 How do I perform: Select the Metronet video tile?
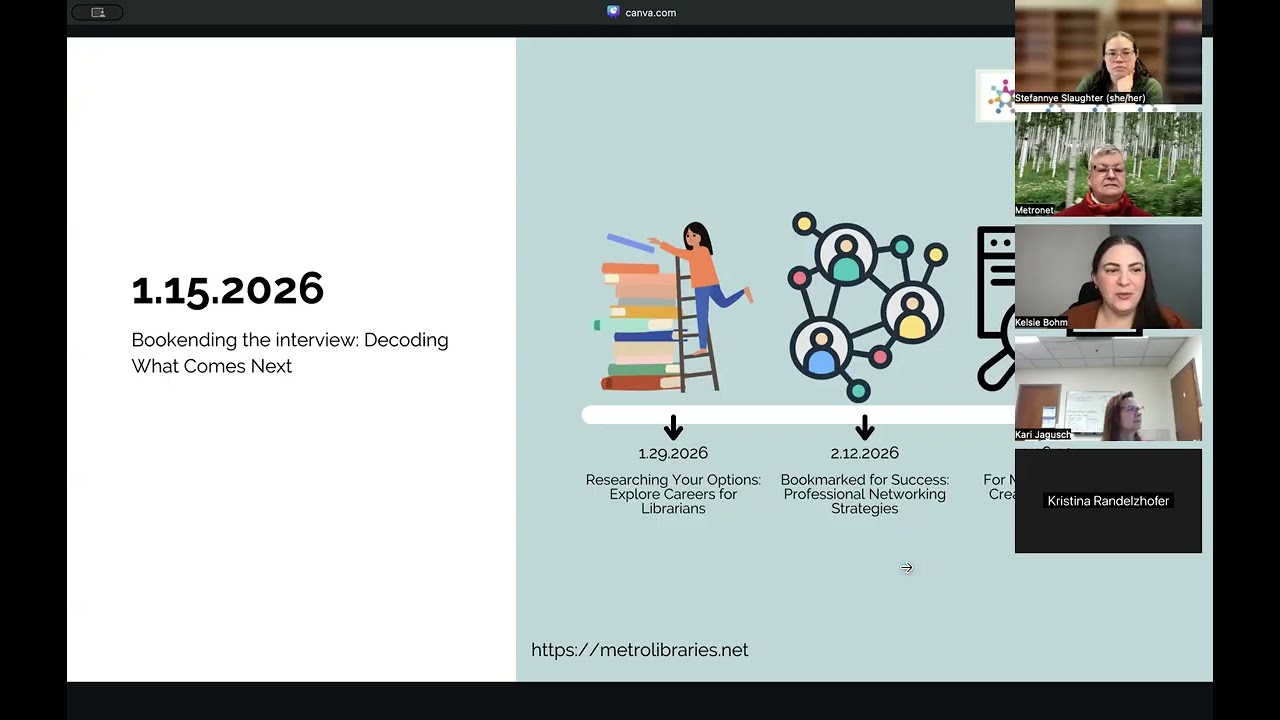tap(1108, 164)
